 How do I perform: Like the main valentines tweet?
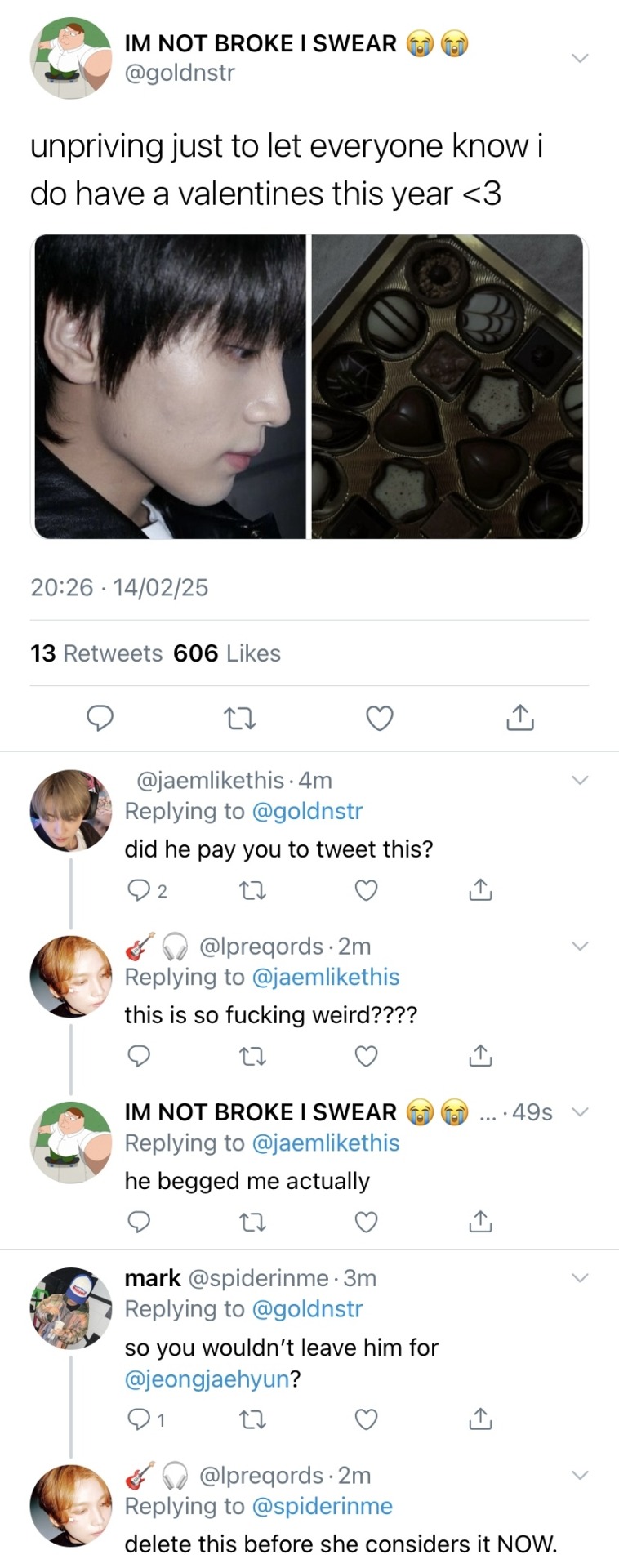(379, 718)
